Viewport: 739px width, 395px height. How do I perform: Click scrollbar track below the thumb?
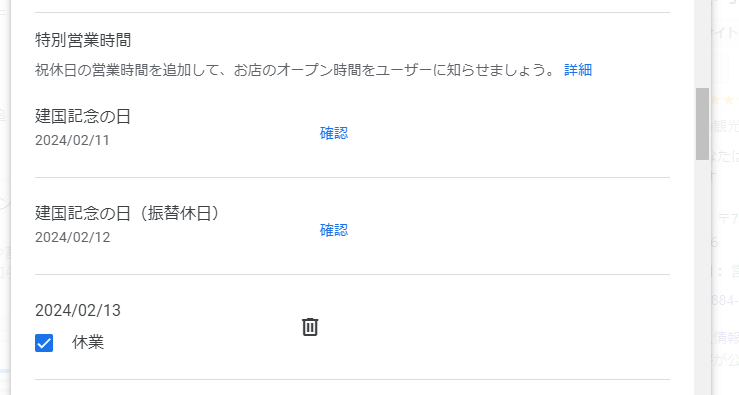(702, 278)
